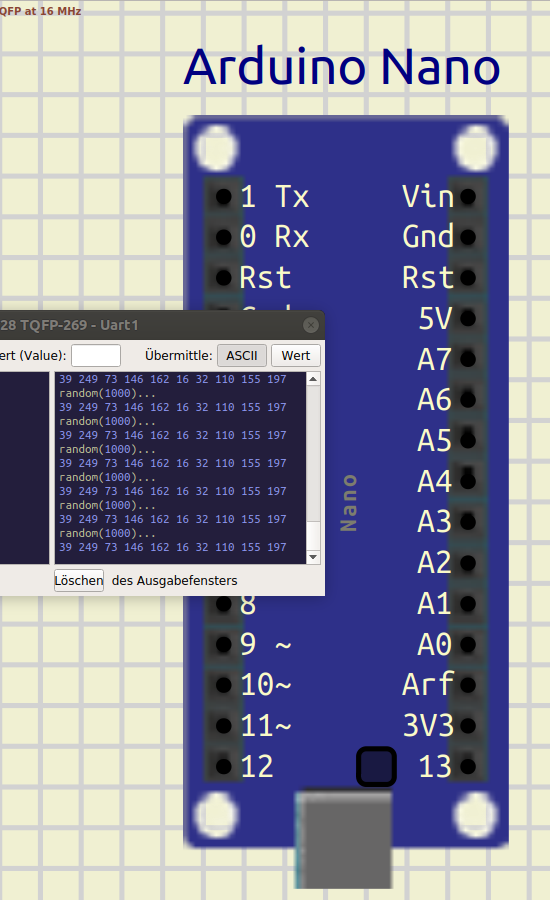This screenshot has height=900, width=550.
Task: Click the pin 9 ~ hole
Action: (223, 644)
